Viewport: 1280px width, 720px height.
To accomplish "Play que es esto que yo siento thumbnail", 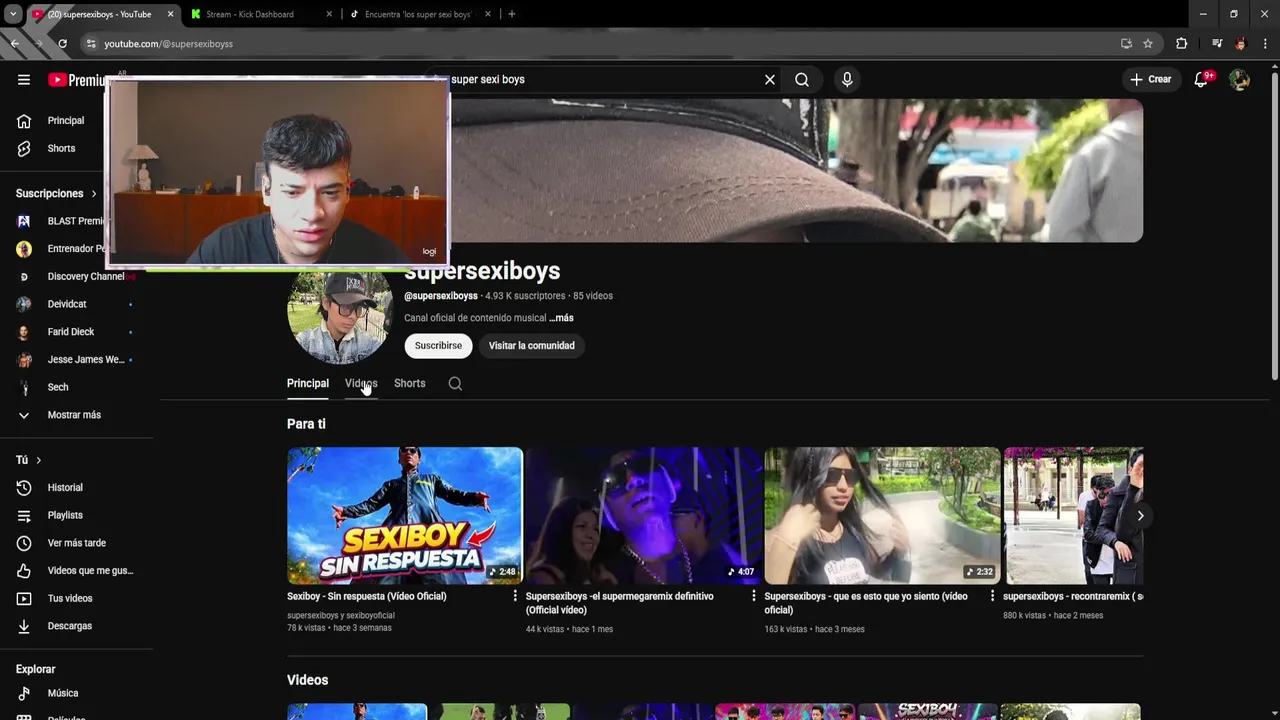I will [x=882, y=516].
